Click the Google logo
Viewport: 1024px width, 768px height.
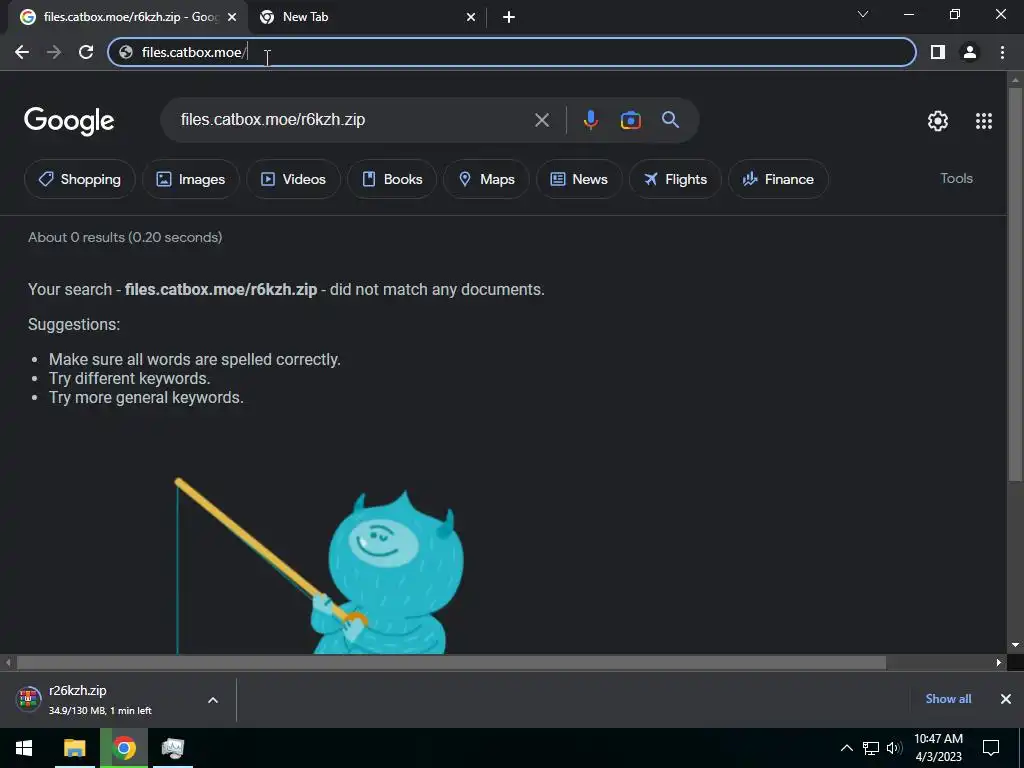pos(69,121)
